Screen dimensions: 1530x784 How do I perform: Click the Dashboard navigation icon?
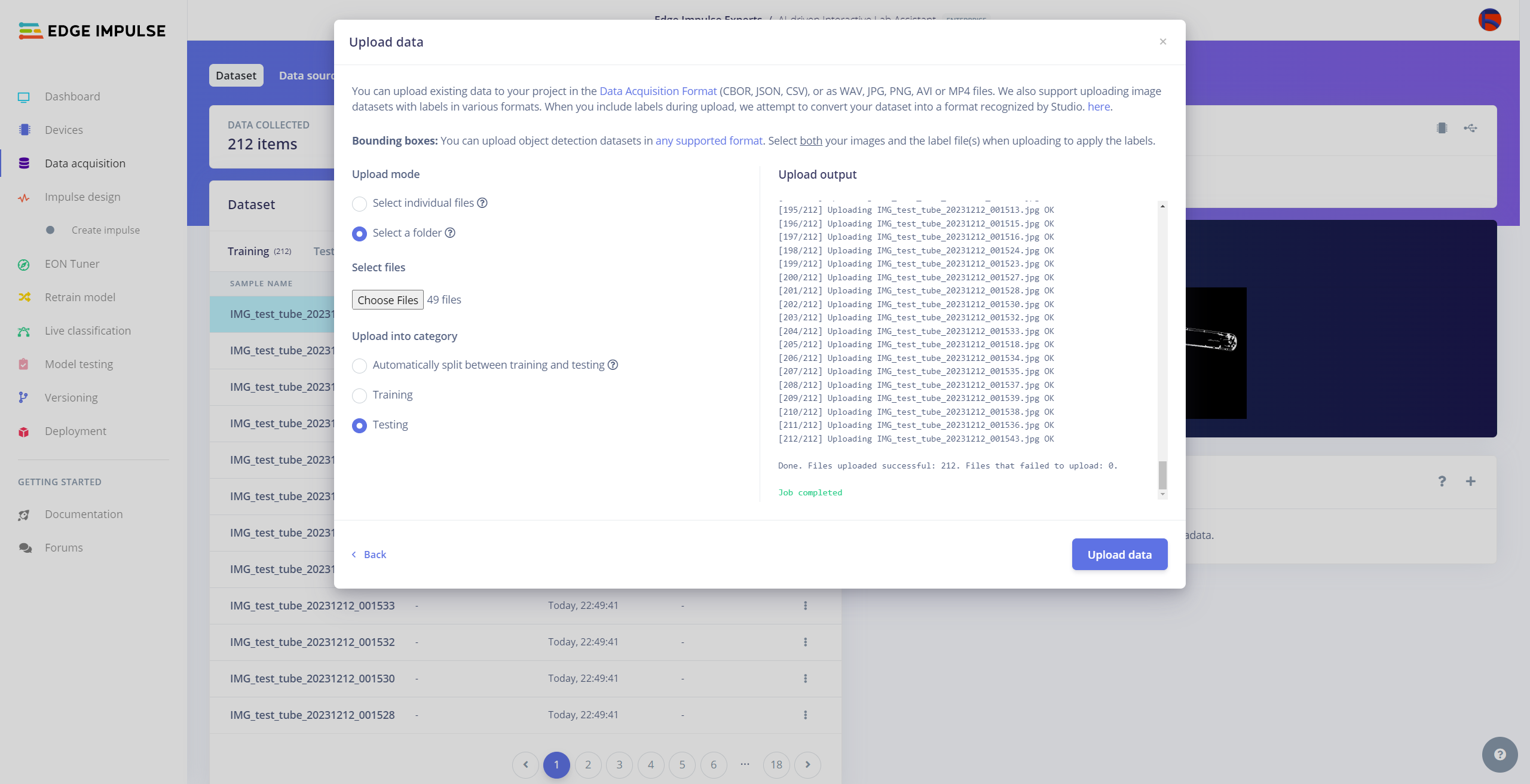(24, 97)
